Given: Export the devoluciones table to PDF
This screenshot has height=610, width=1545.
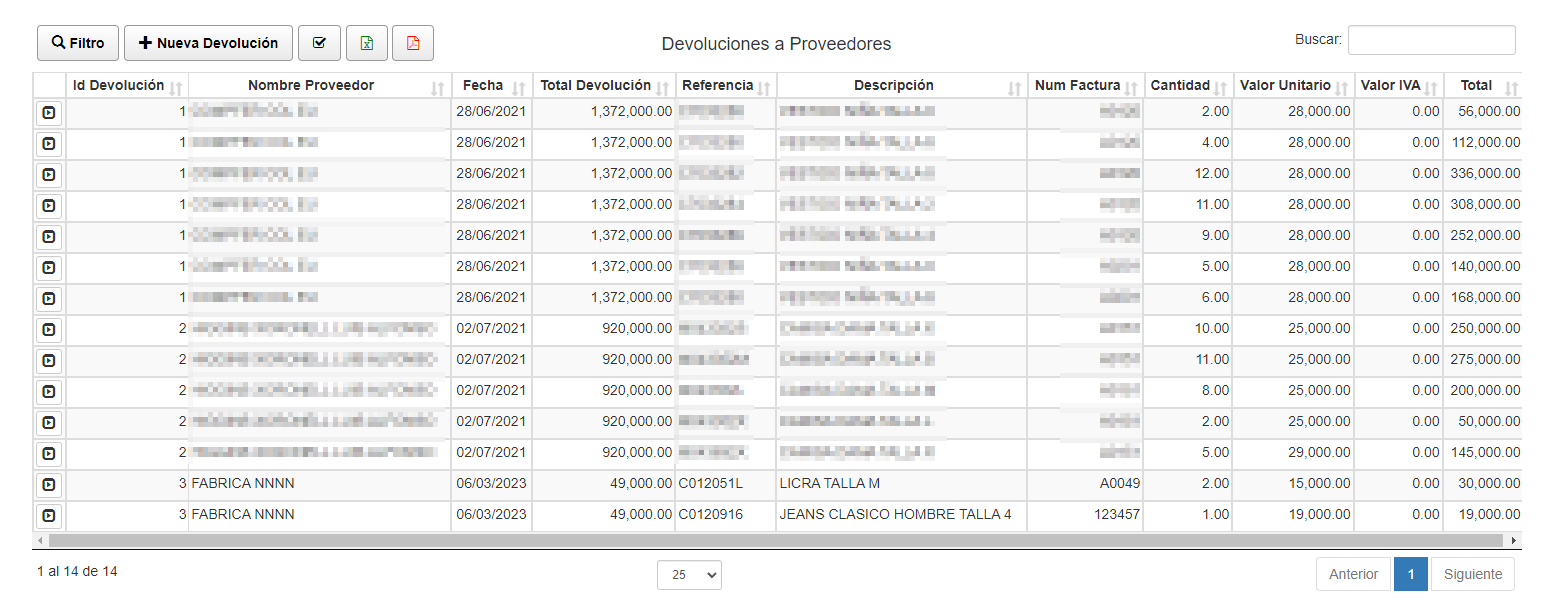Looking at the screenshot, I should 412,42.
